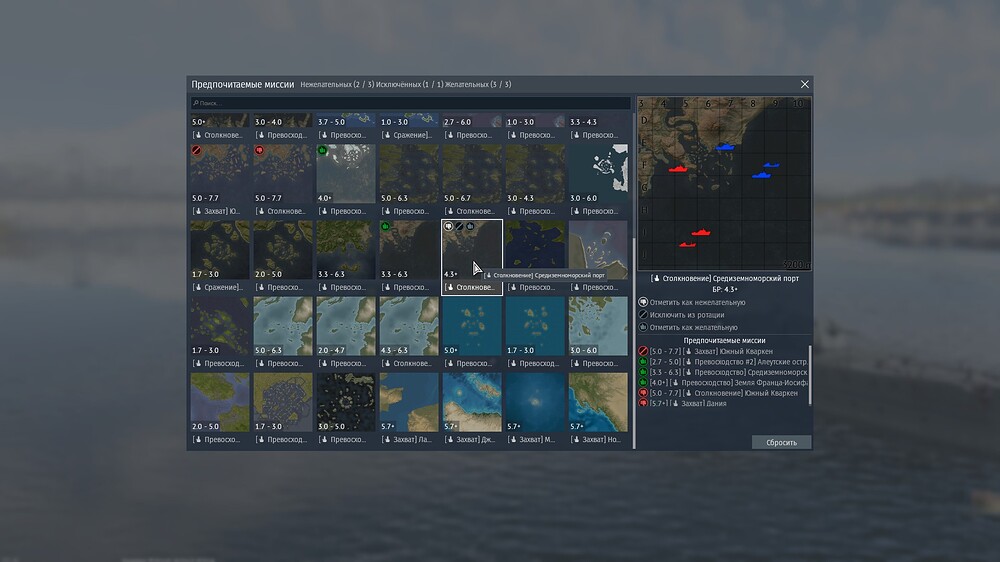Toggle Отметить как нежелательную option
The width and height of the screenshot is (1000, 562).
[692, 302]
